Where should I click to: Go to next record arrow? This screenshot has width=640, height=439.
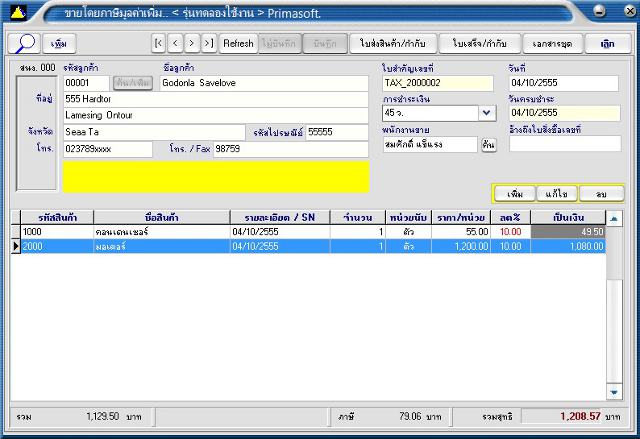pos(191,43)
